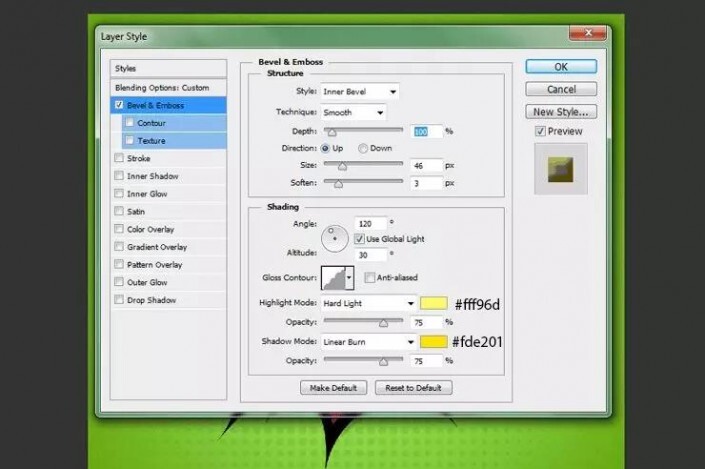
Task: Open the Shadow Mode Linear Burn dropdown
Action: (x=369, y=341)
